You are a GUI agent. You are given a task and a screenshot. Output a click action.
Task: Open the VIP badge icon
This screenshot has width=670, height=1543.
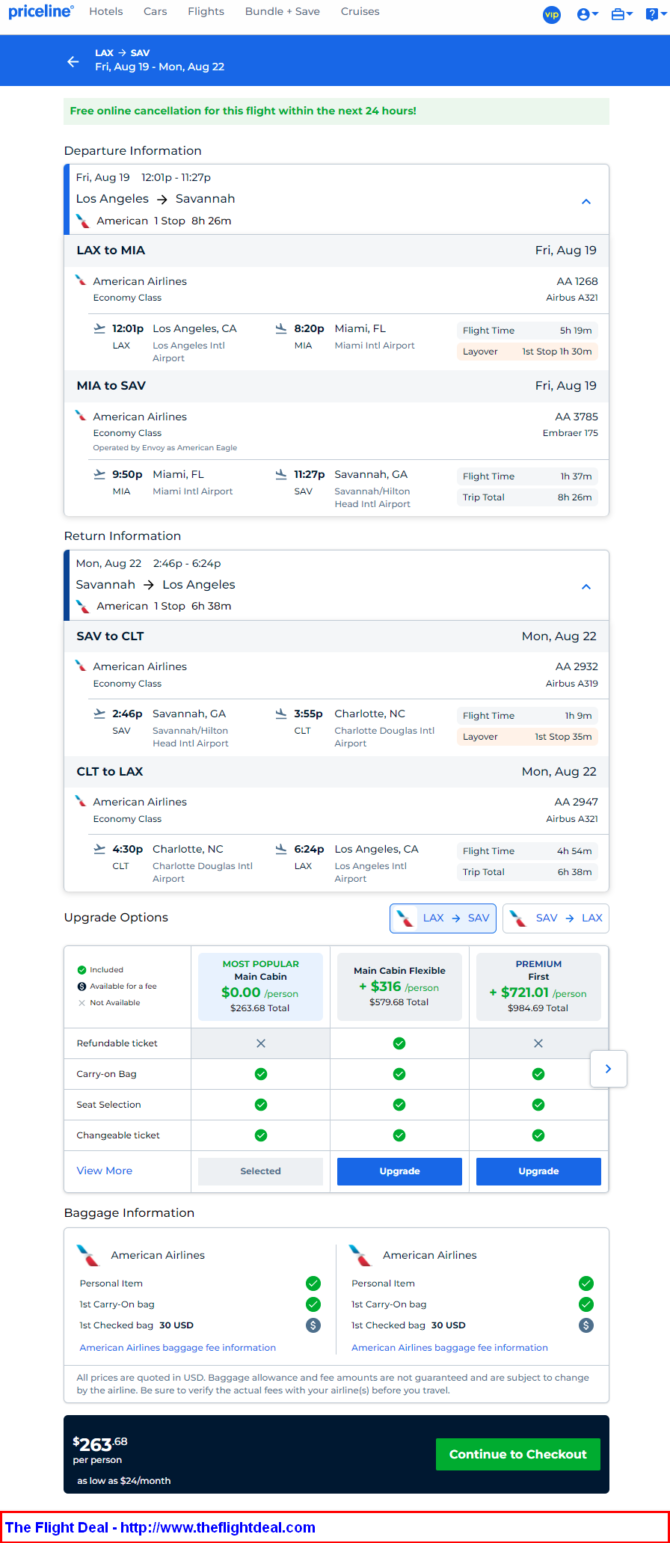point(551,14)
